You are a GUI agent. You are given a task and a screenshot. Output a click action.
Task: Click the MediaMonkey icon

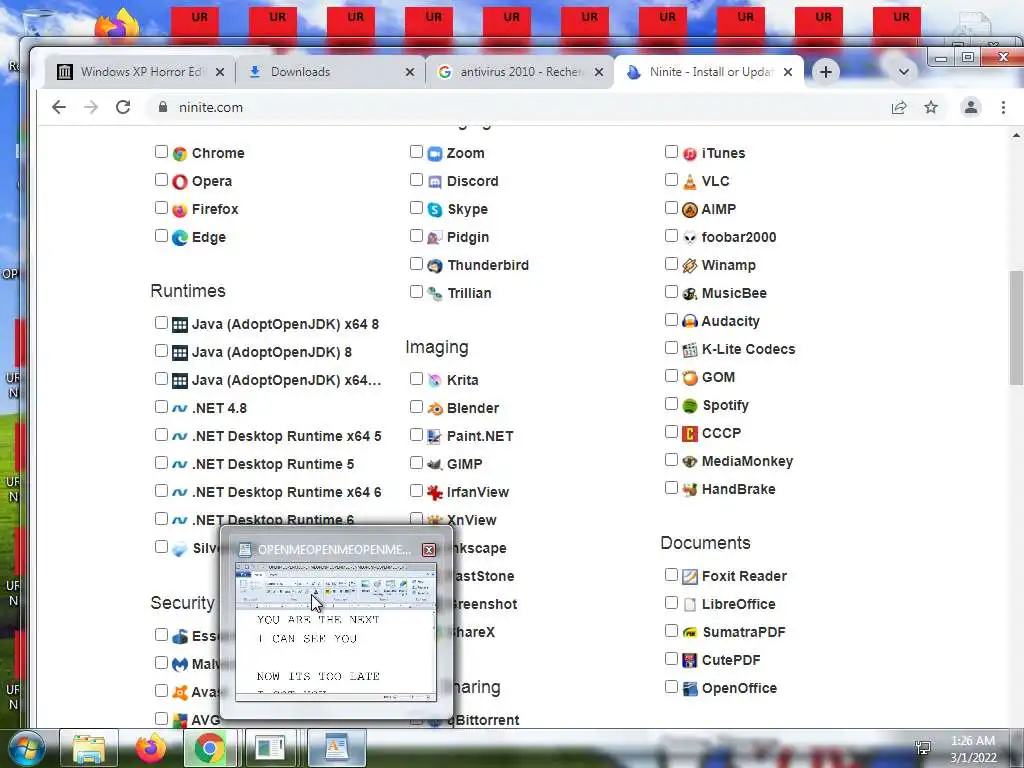(690, 462)
